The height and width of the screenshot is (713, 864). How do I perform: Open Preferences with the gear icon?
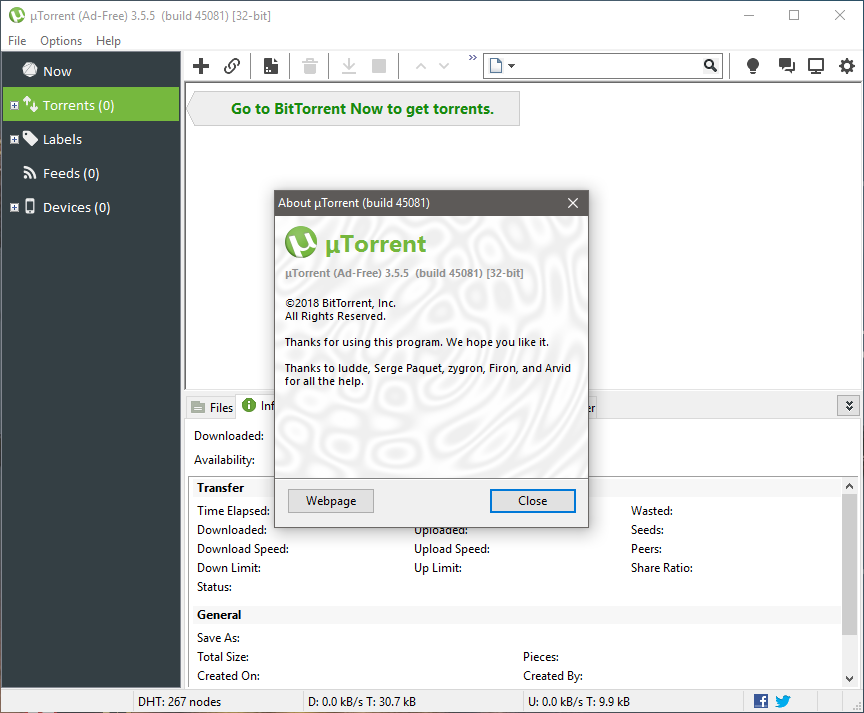(846, 66)
